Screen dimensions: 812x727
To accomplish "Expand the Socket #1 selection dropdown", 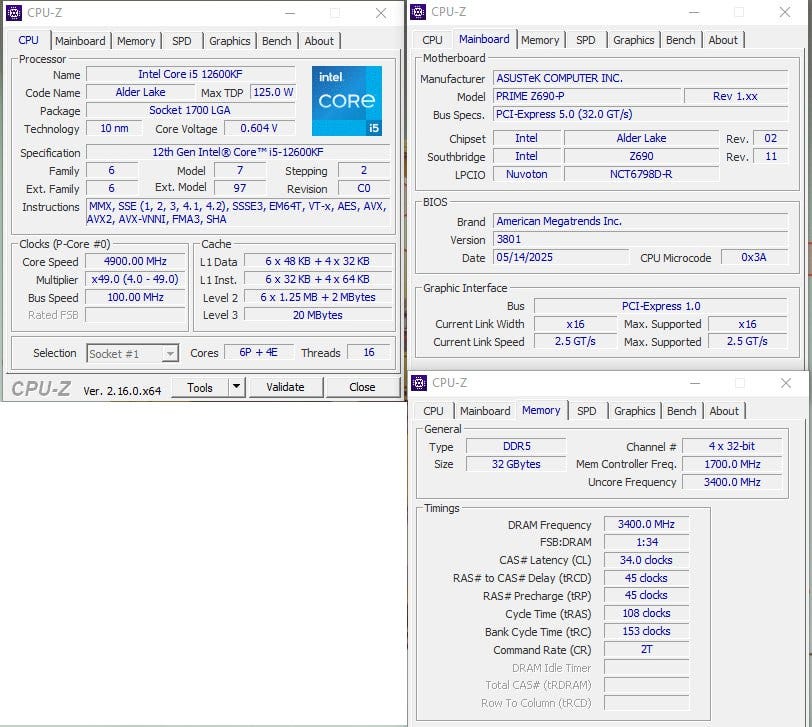I will pos(170,353).
